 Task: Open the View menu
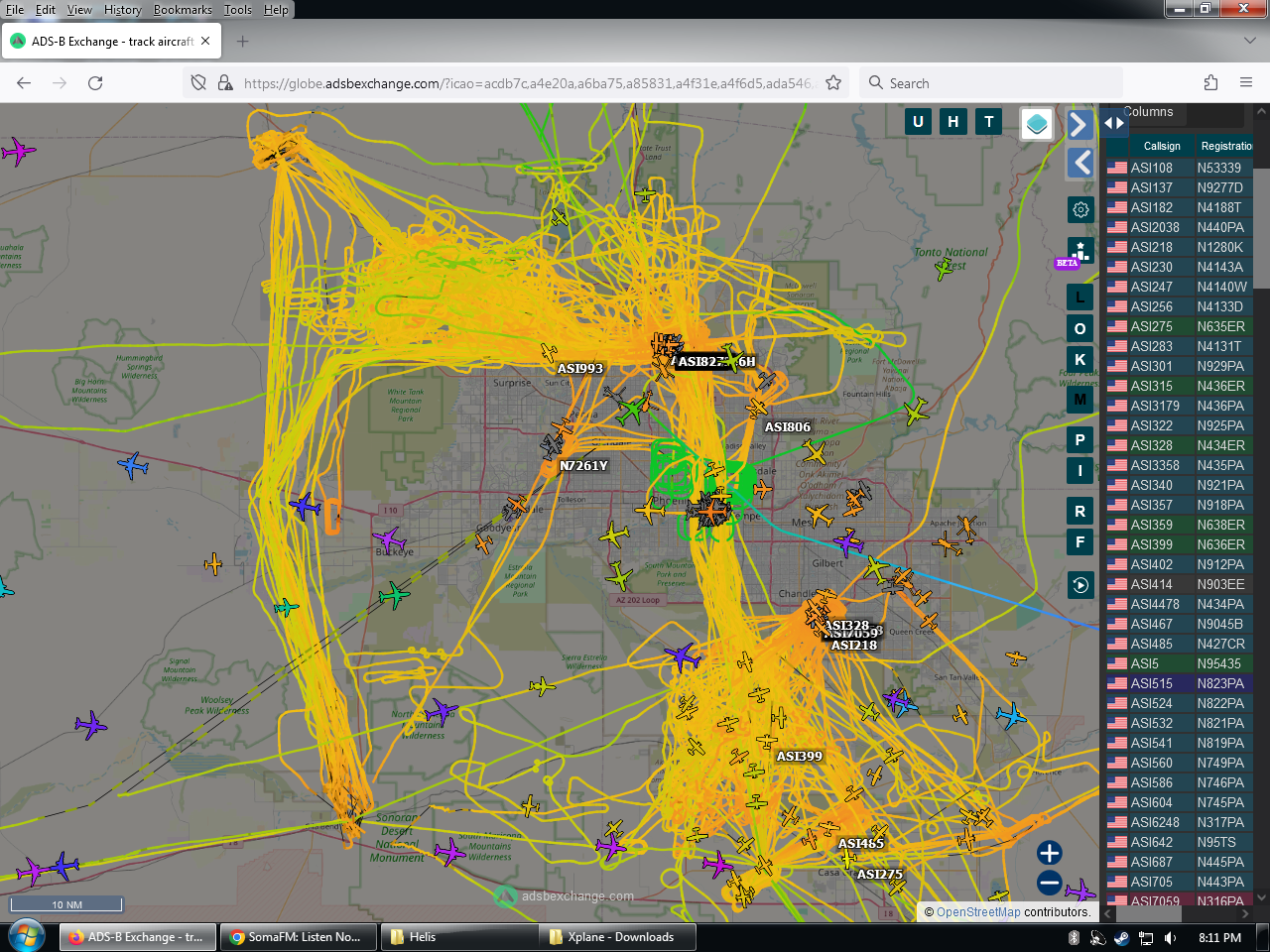coord(79,10)
